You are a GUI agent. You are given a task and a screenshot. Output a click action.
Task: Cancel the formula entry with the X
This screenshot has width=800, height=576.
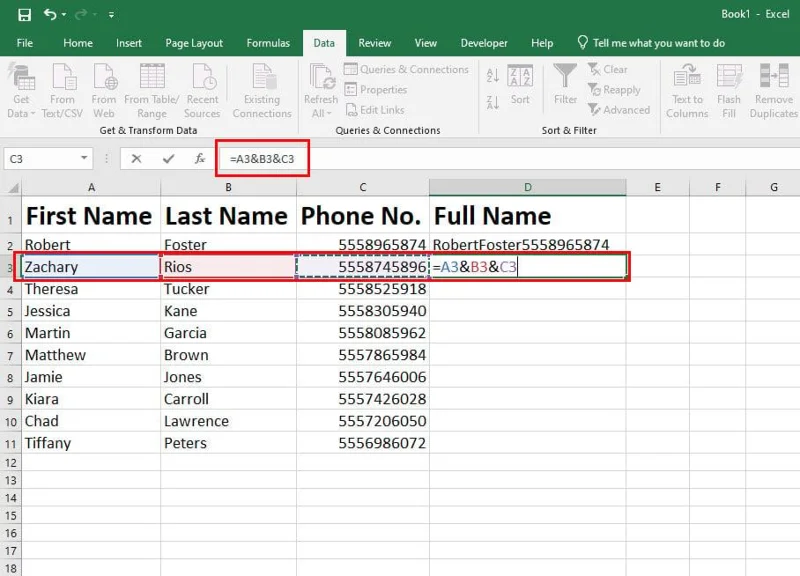[x=136, y=159]
